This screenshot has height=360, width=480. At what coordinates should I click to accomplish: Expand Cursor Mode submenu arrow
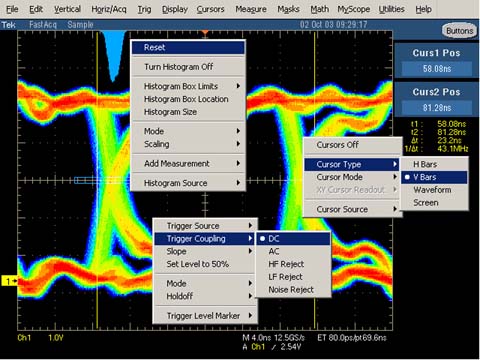395,177
